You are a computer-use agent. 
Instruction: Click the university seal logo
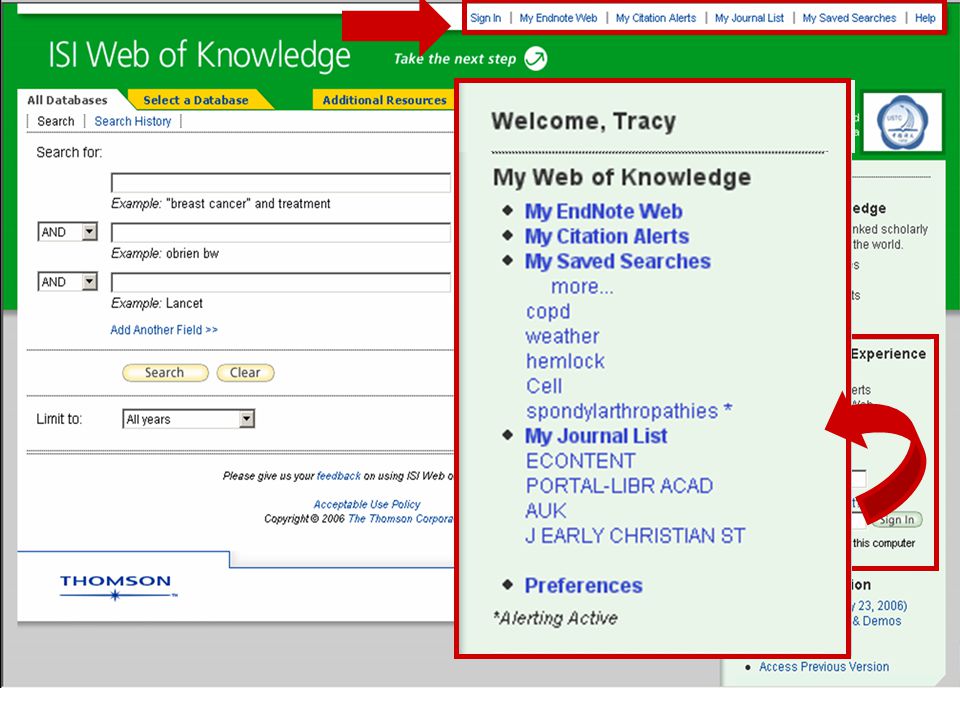pos(902,122)
